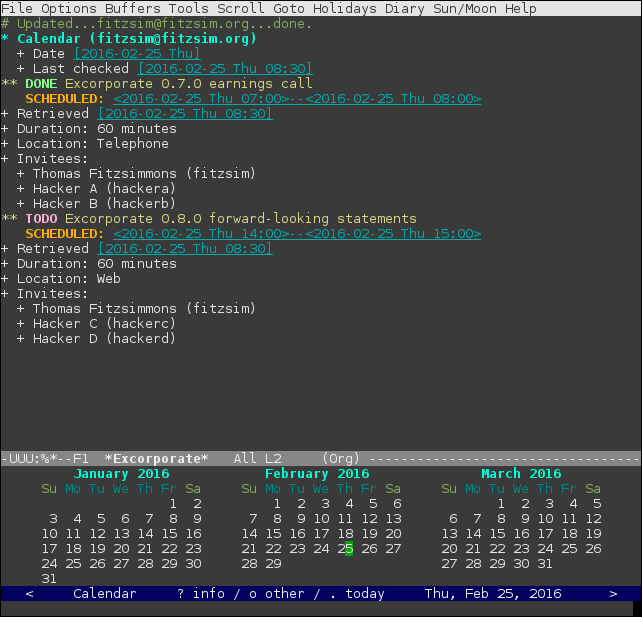Collapse the Calendar top-level heading
642x617 pixels.
(x=136, y=38)
